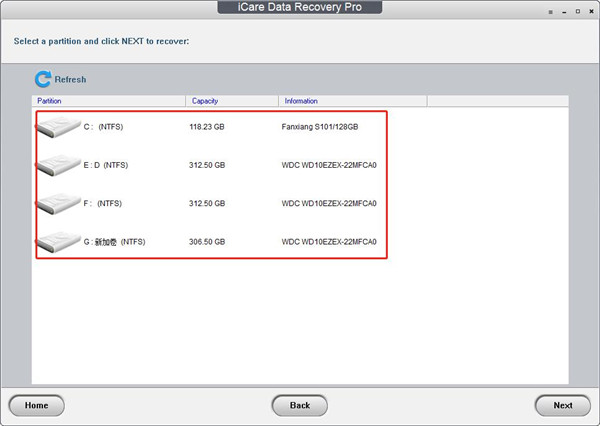The image size is (600, 426).
Task: Click the Next button
Action: point(563,405)
